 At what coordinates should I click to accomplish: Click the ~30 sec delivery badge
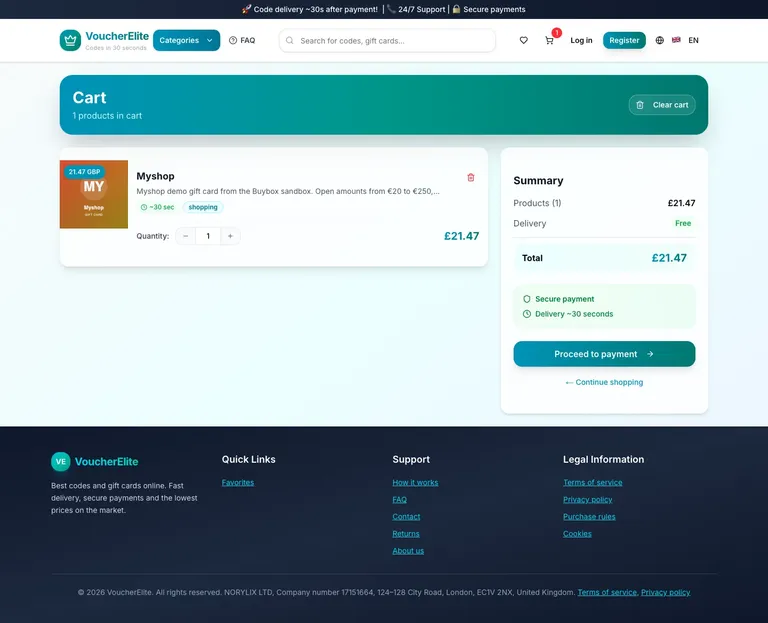pos(157,207)
